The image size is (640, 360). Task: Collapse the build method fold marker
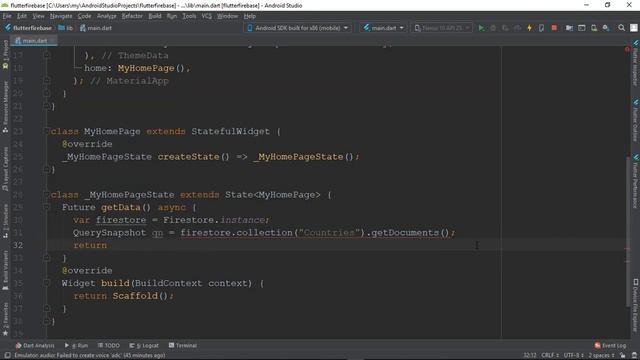click(47, 283)
